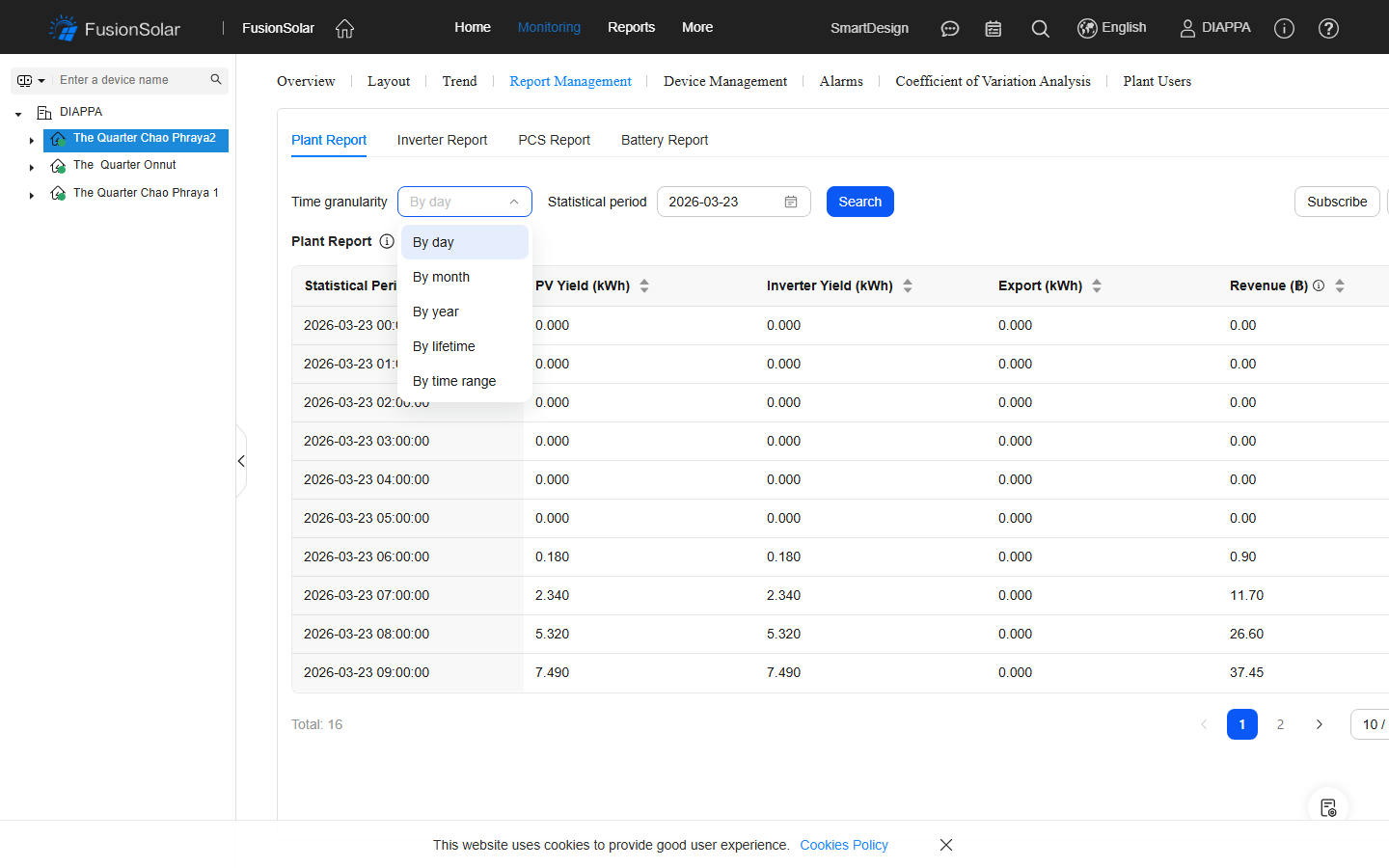Go to page 2 of results
The width and height of the screenshot is (1389, 868).
point(1280,724)
